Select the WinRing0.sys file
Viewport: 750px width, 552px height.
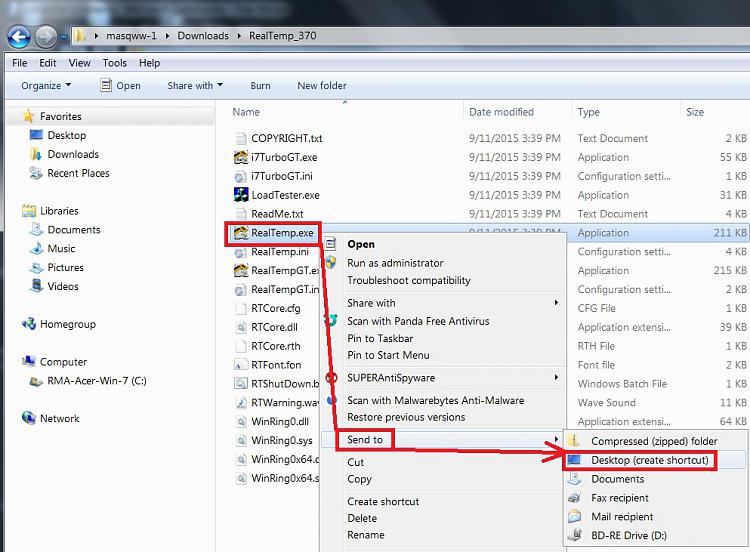[x=282, y=440]
